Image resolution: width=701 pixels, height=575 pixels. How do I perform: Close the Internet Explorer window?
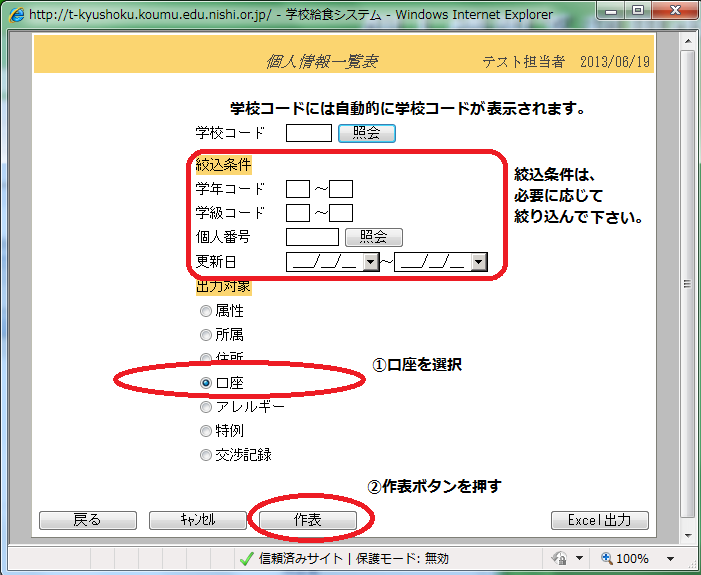[x=676, y=11]
